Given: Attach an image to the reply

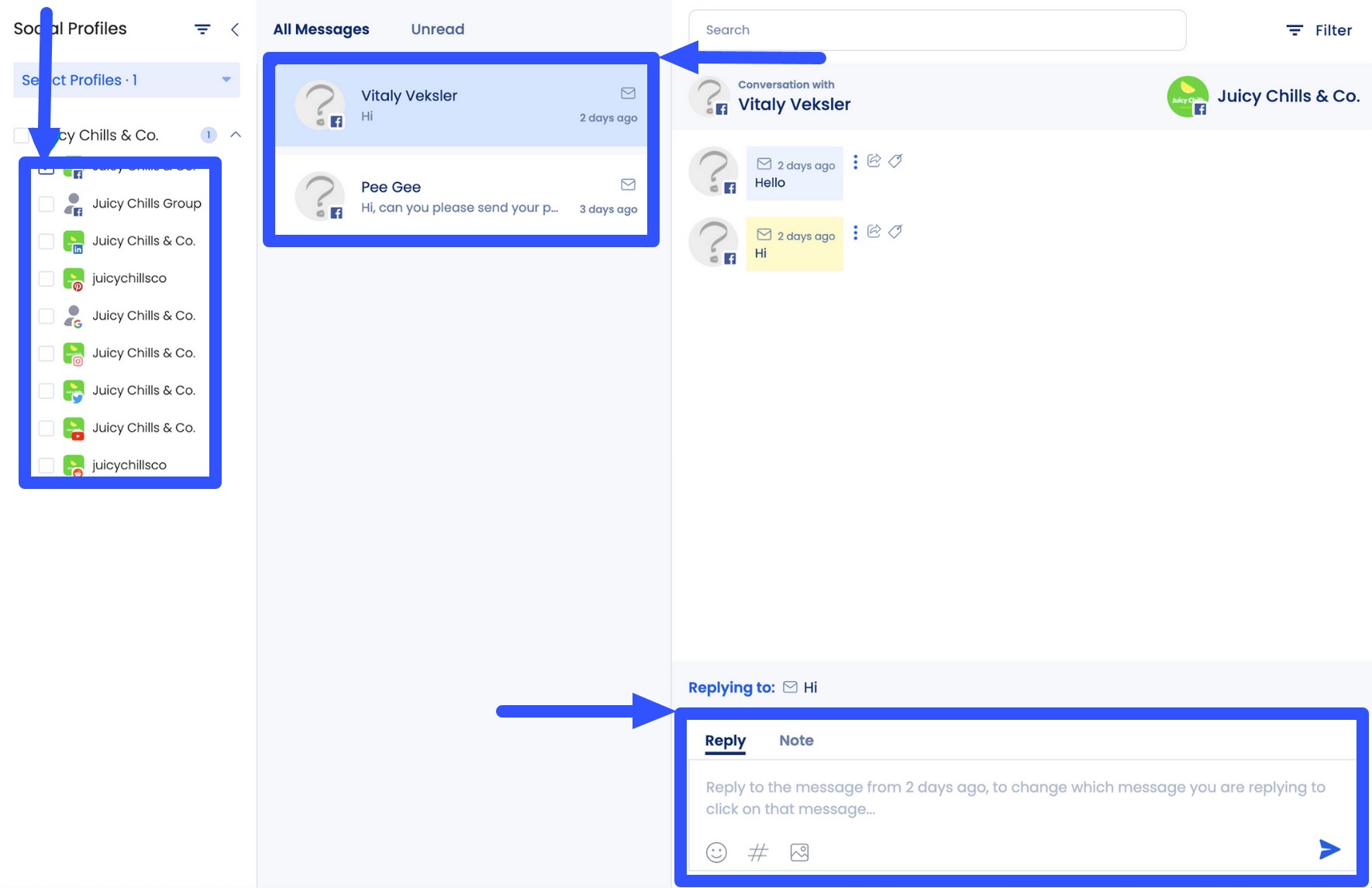Looking at the screenshot, I should (x=799, y=852).
